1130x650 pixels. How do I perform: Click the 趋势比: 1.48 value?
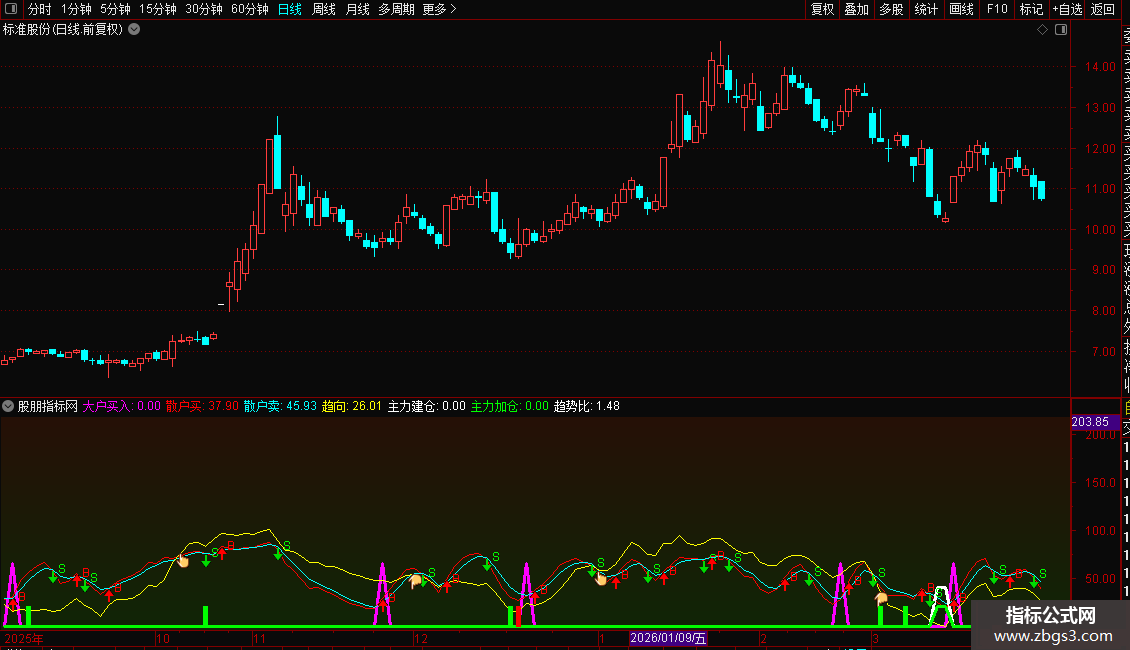click(x=587, y=406)
